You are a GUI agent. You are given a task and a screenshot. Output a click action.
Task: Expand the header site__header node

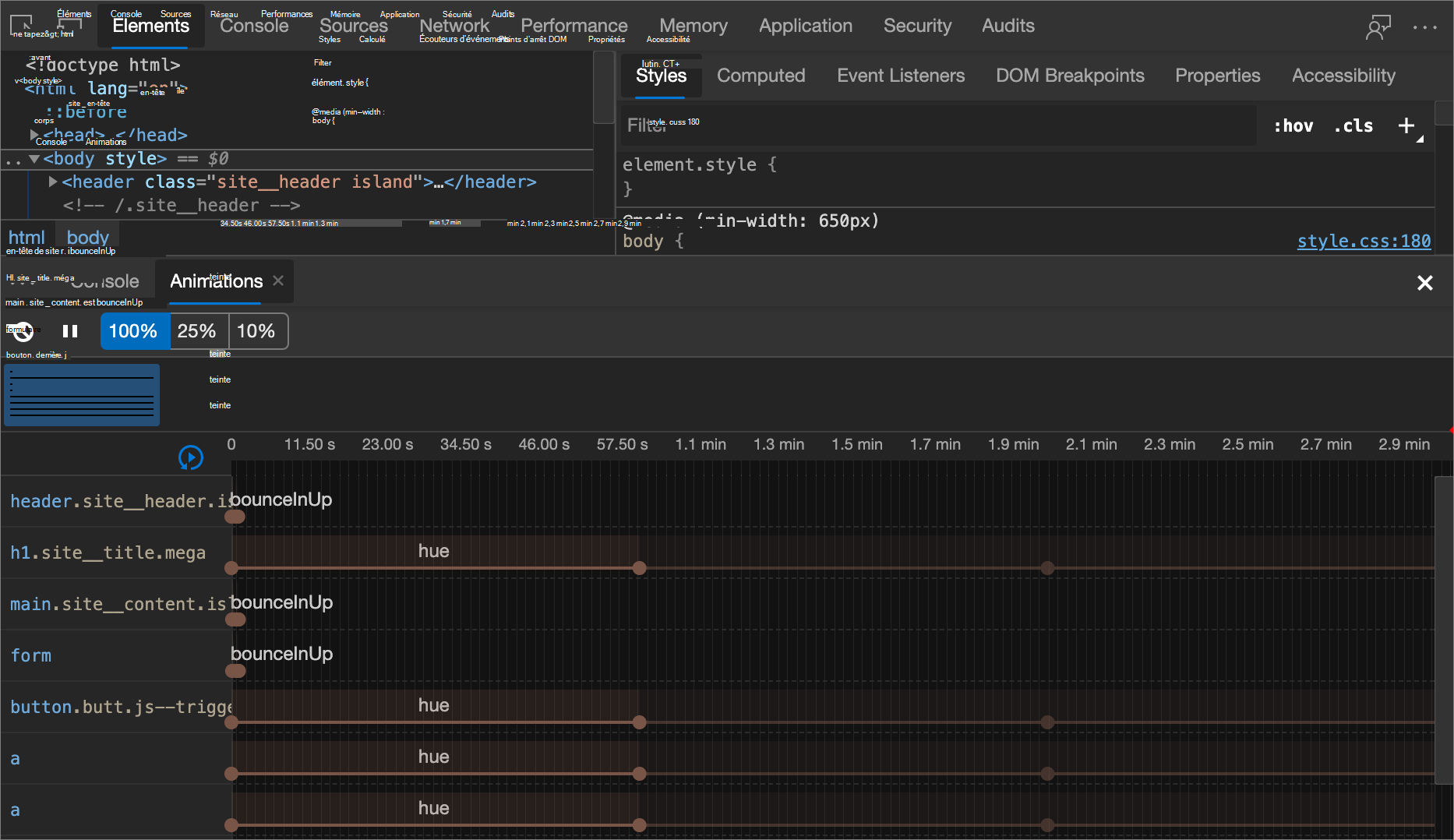tap(53, 182)
